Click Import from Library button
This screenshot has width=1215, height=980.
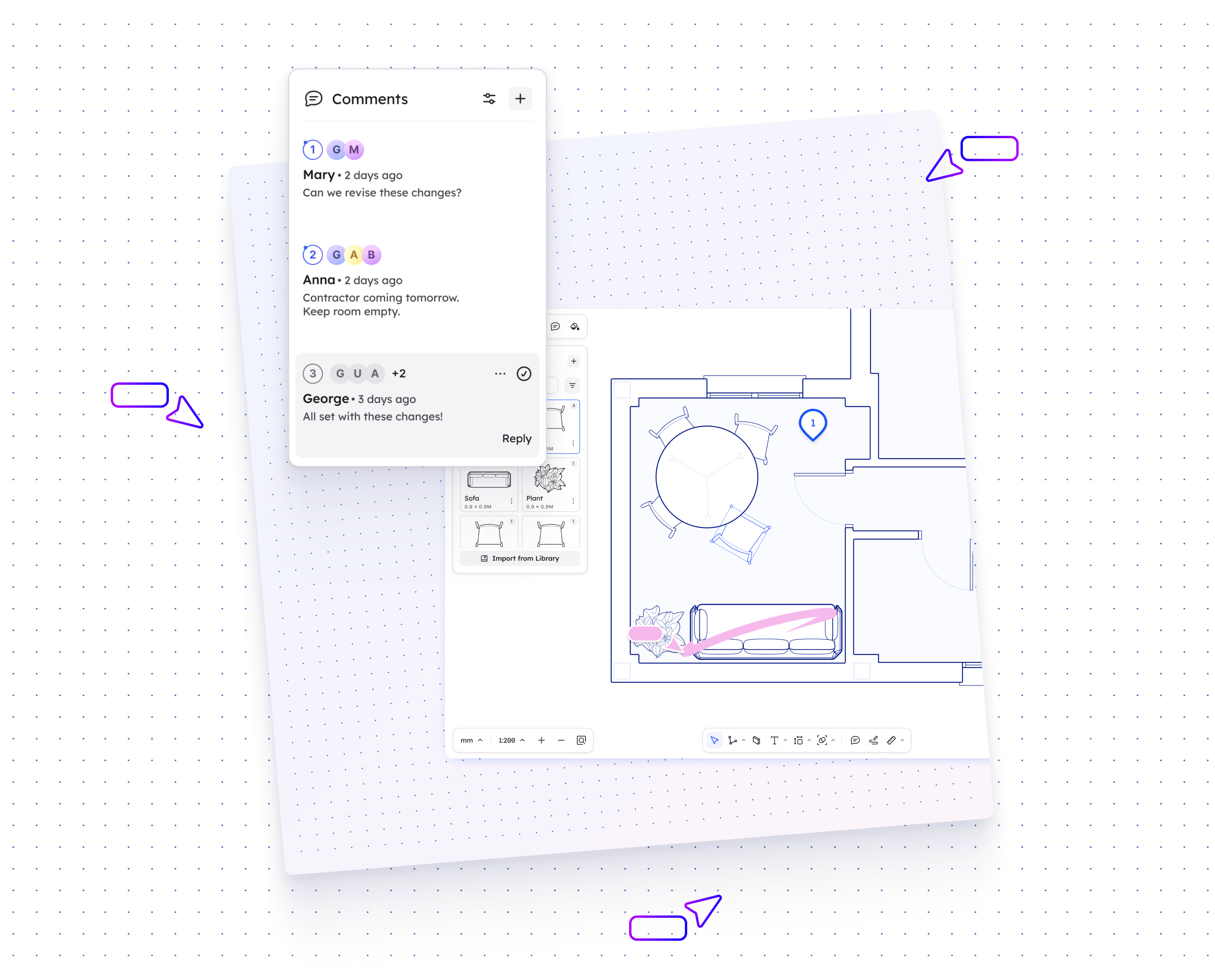pyautogui.click(x=520, y=558)
